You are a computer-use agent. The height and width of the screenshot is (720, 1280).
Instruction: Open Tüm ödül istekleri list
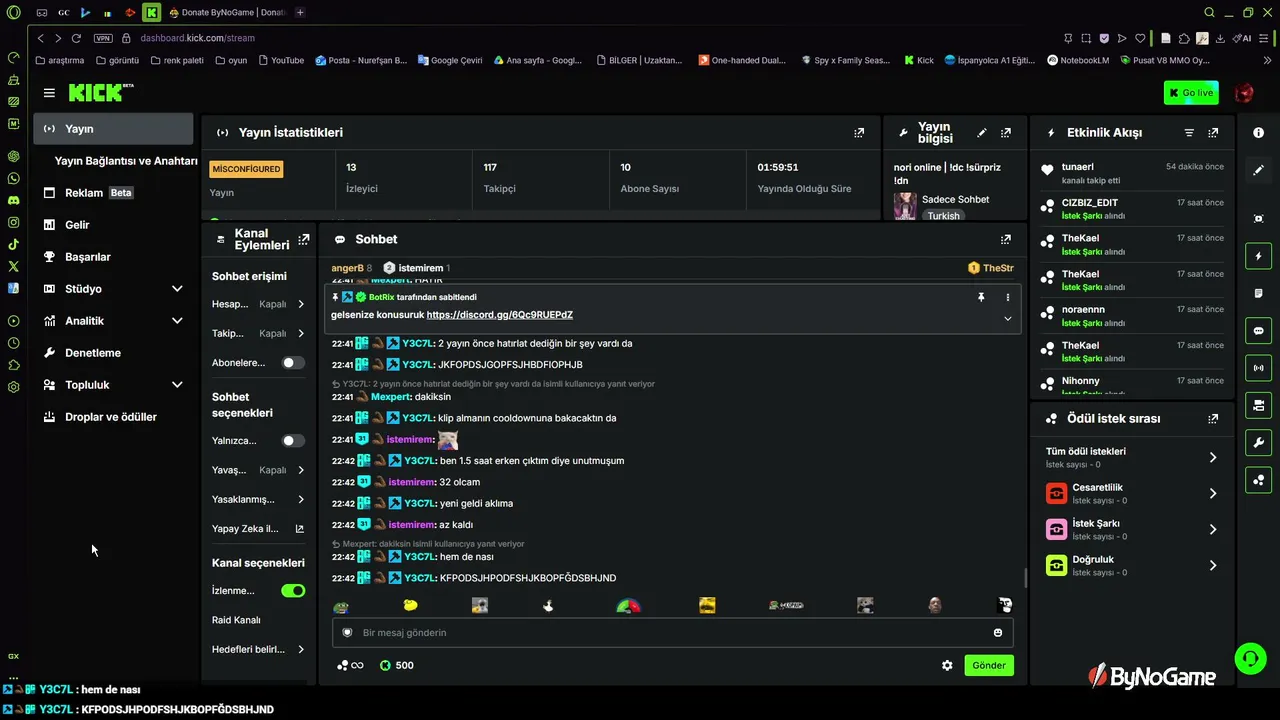[x=1131, y=457]
